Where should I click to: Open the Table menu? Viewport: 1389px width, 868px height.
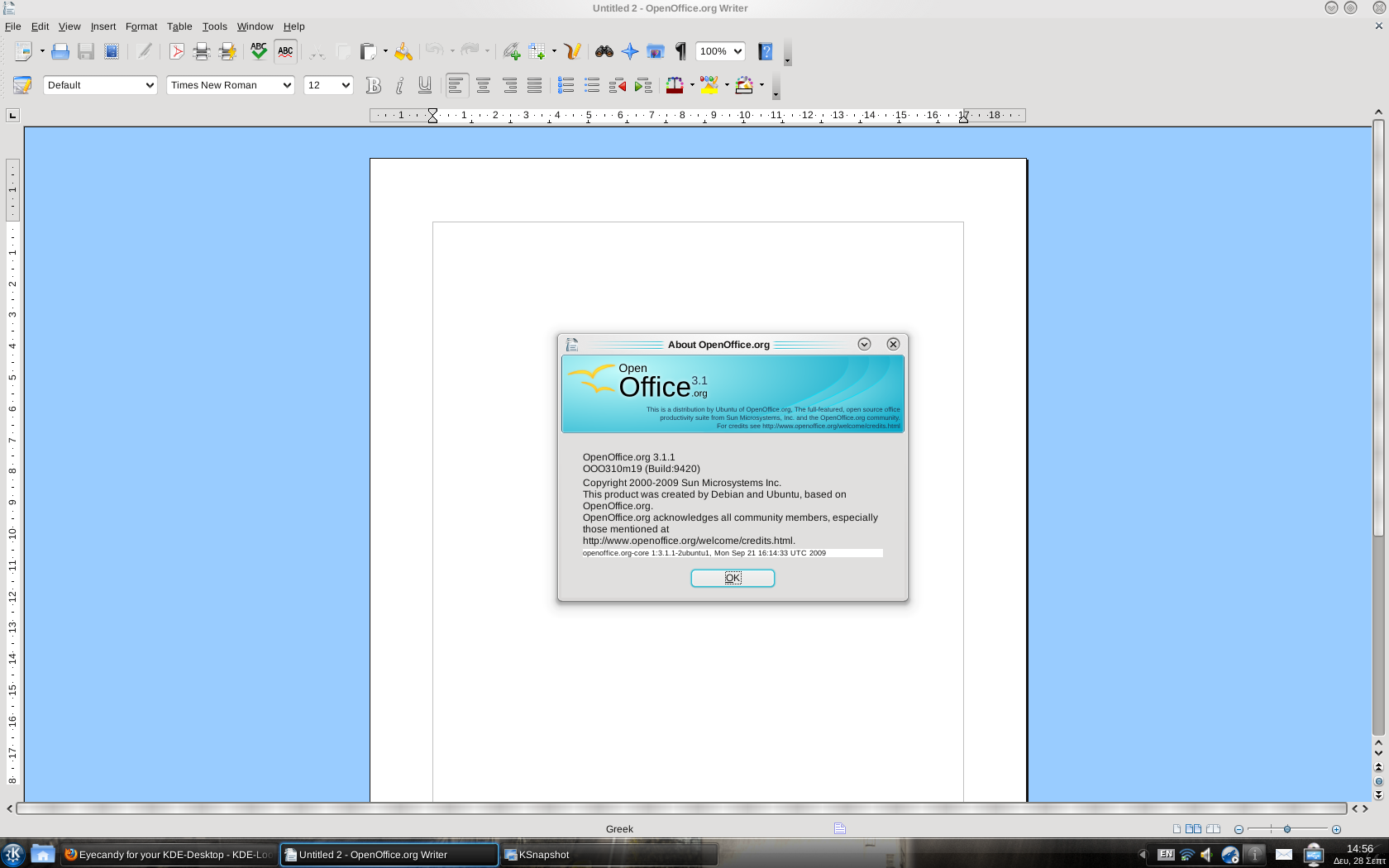point(179,26)
